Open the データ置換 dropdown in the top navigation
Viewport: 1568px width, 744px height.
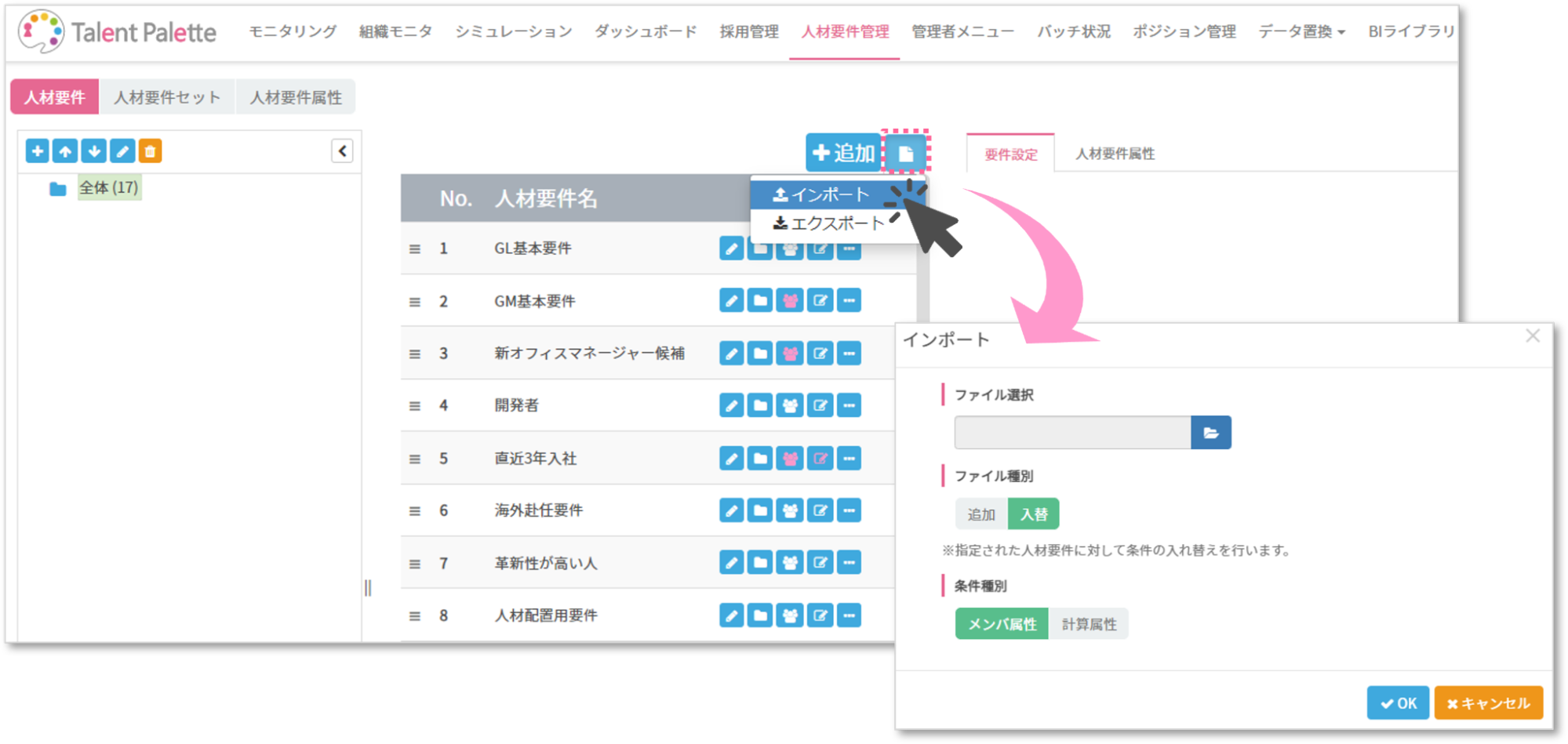(x=1301, y=31)
